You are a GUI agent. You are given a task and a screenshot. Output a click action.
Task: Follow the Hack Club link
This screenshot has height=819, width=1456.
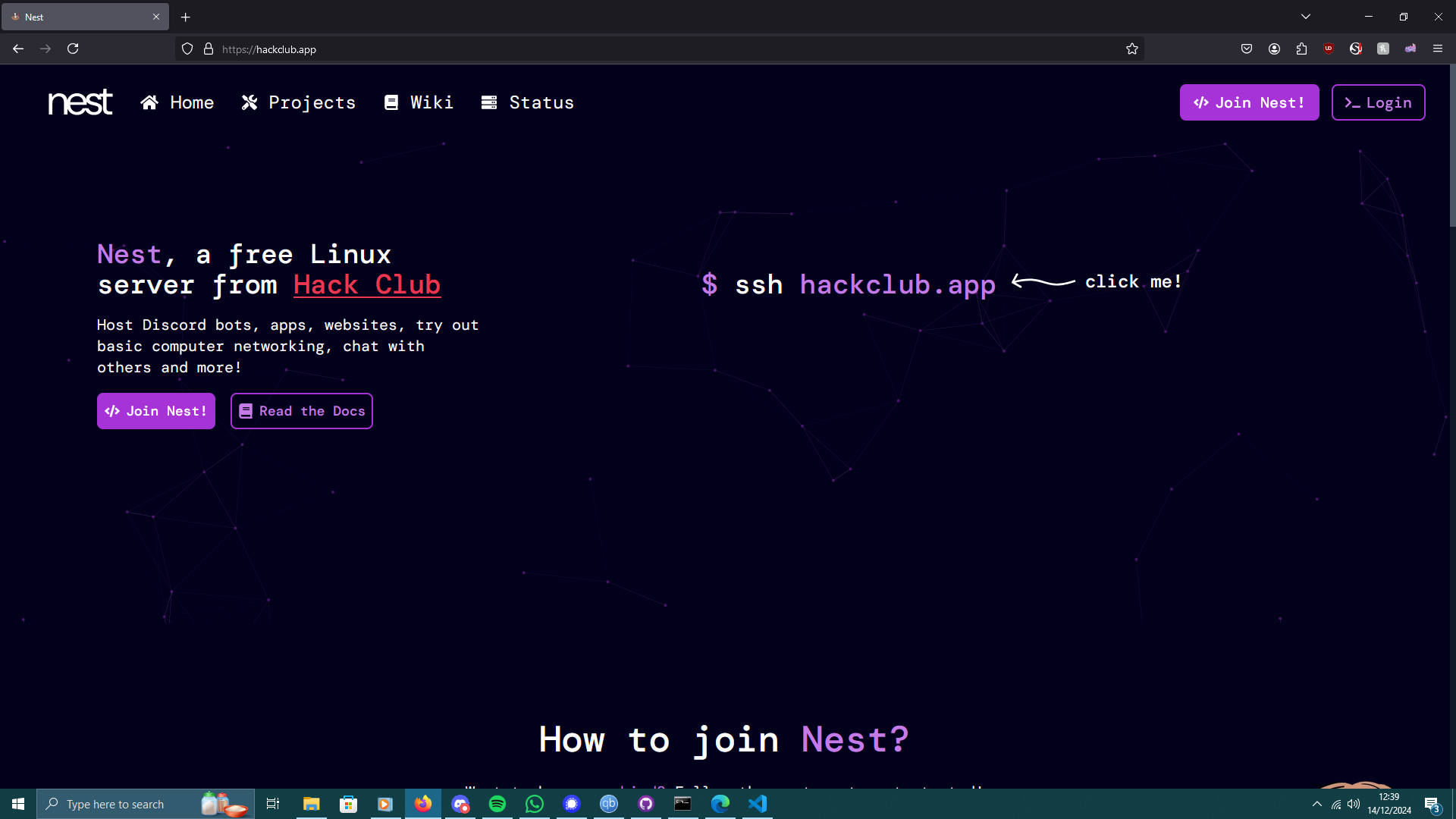(367, 285)
